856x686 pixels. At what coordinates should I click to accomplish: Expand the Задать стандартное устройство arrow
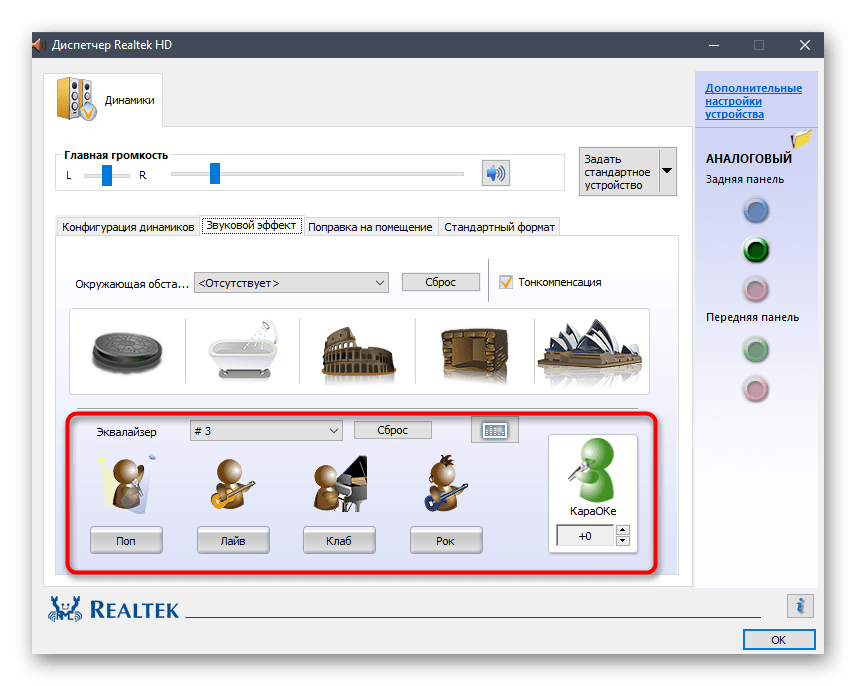[x=666, y=170]
